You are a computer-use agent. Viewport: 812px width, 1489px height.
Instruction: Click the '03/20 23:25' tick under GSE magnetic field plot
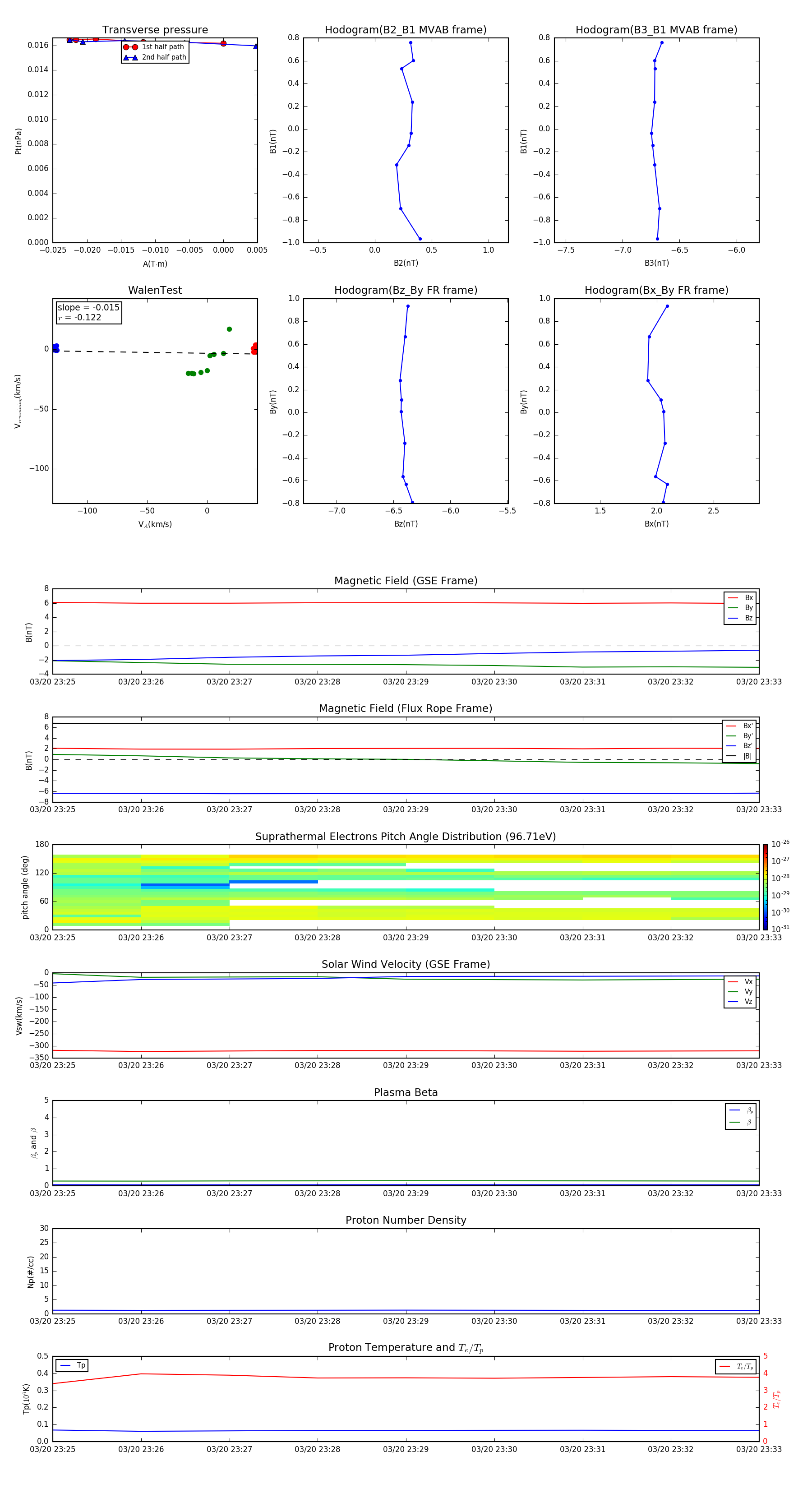click(53, 682)
